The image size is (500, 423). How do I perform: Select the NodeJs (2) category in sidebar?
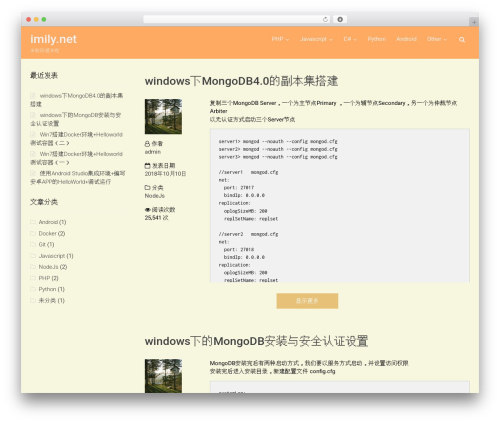pyautogui.click(x=53, y=267)
